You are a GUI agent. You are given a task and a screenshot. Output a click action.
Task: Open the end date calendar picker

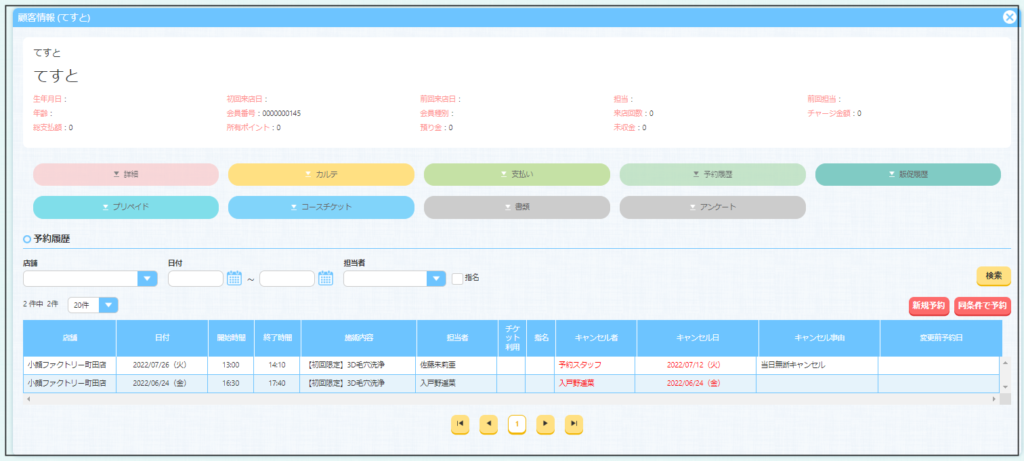coord(326,278)
